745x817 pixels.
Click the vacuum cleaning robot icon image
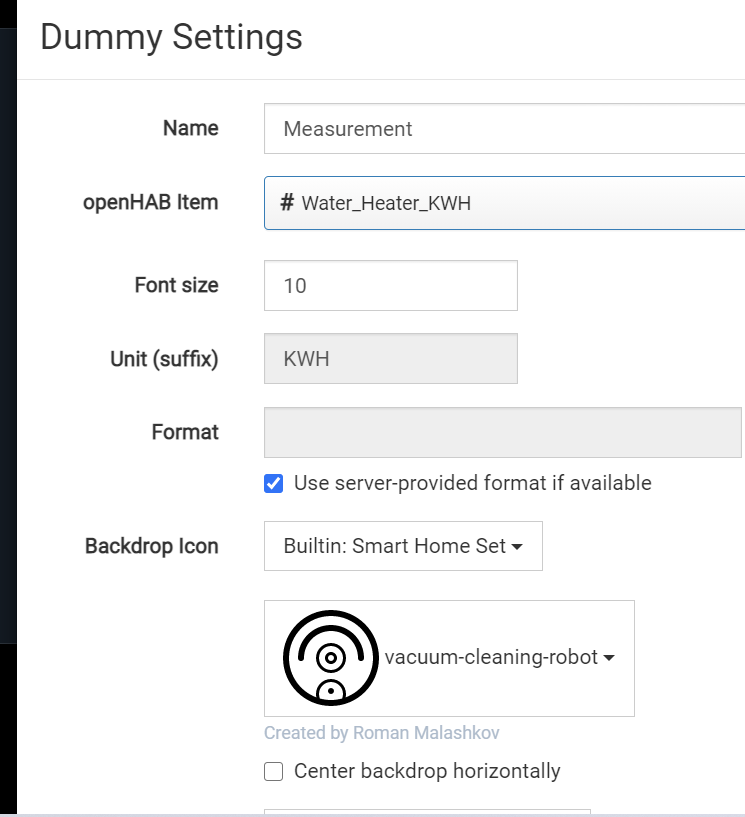[331, 657]
